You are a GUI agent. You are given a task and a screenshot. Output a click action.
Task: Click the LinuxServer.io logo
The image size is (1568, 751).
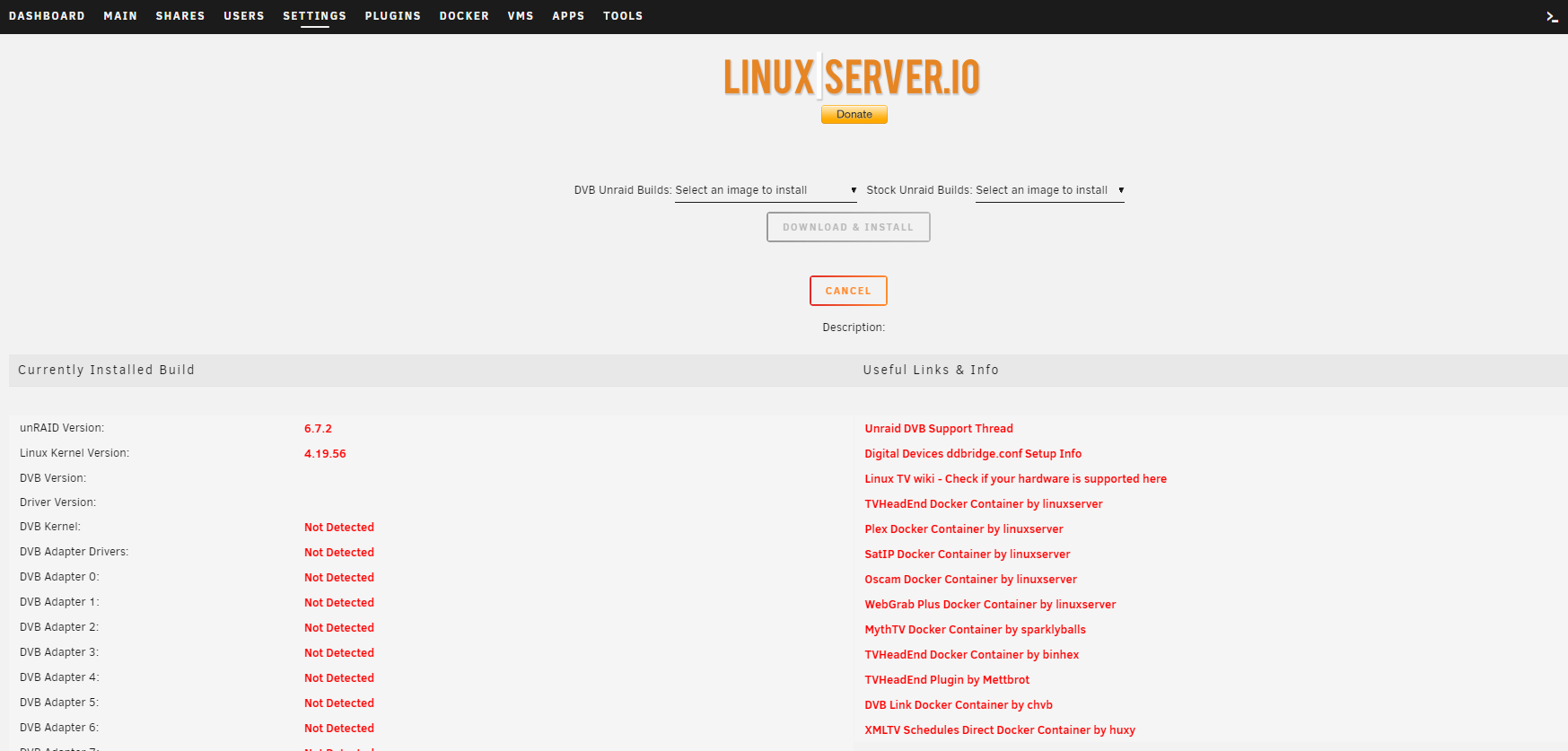[x=852, y=76]
